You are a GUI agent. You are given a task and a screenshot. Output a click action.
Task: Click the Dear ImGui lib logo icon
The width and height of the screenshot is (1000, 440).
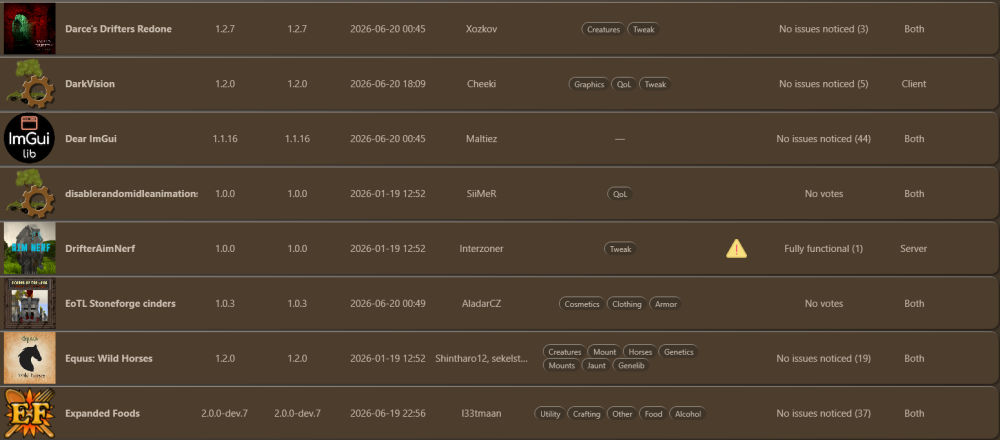[29, 138]
